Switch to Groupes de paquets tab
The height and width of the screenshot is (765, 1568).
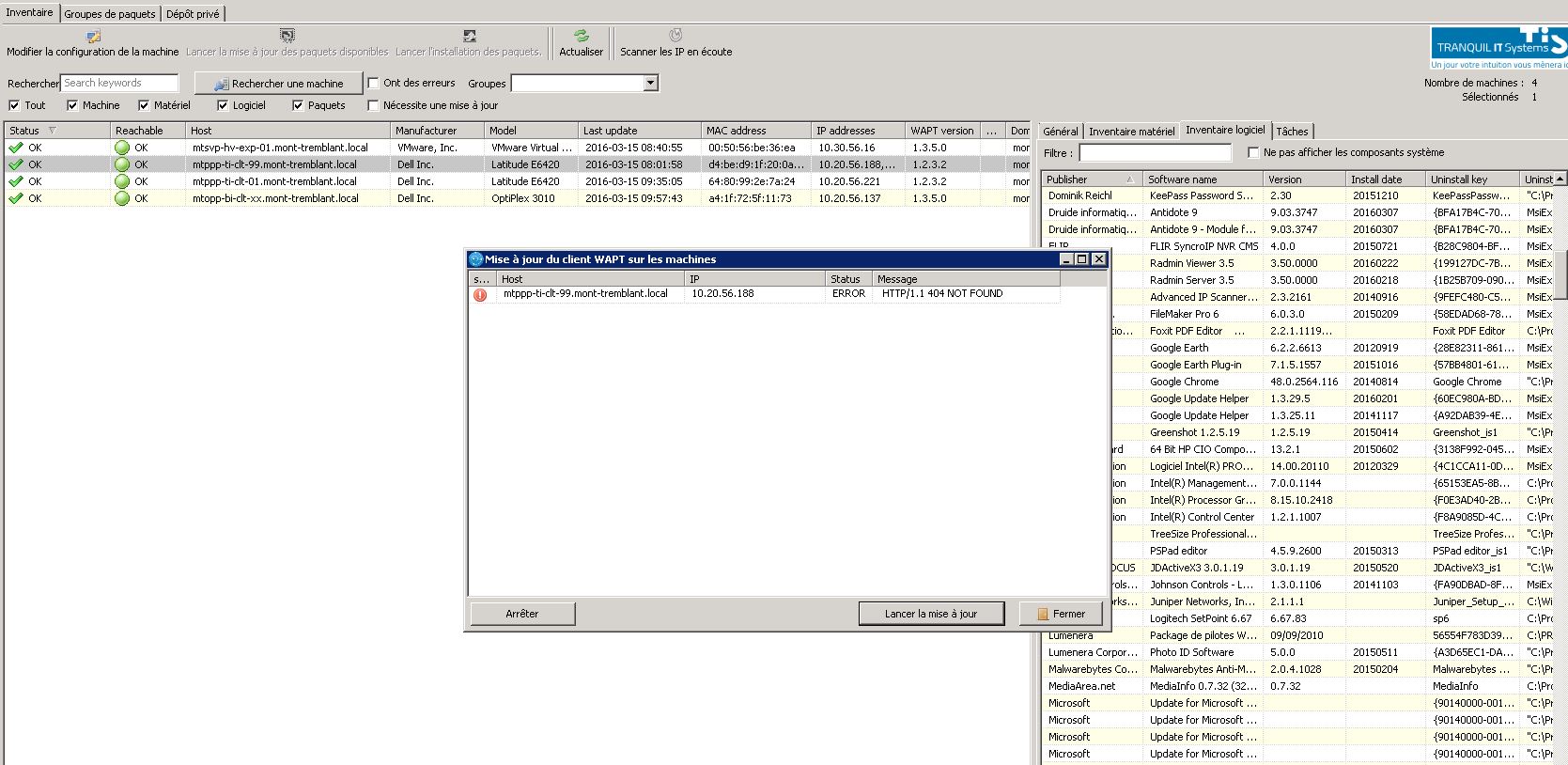[x=110, y=14]
